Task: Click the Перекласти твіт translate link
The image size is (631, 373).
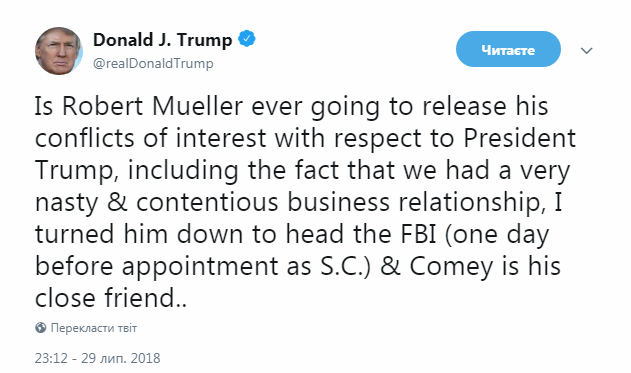Action: point(94,328)
